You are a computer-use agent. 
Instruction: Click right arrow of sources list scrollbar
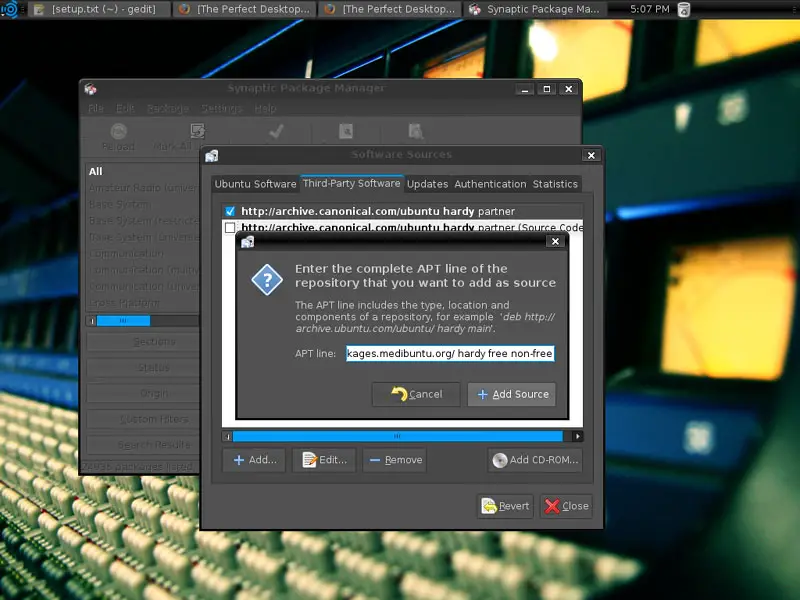[577, 436]
